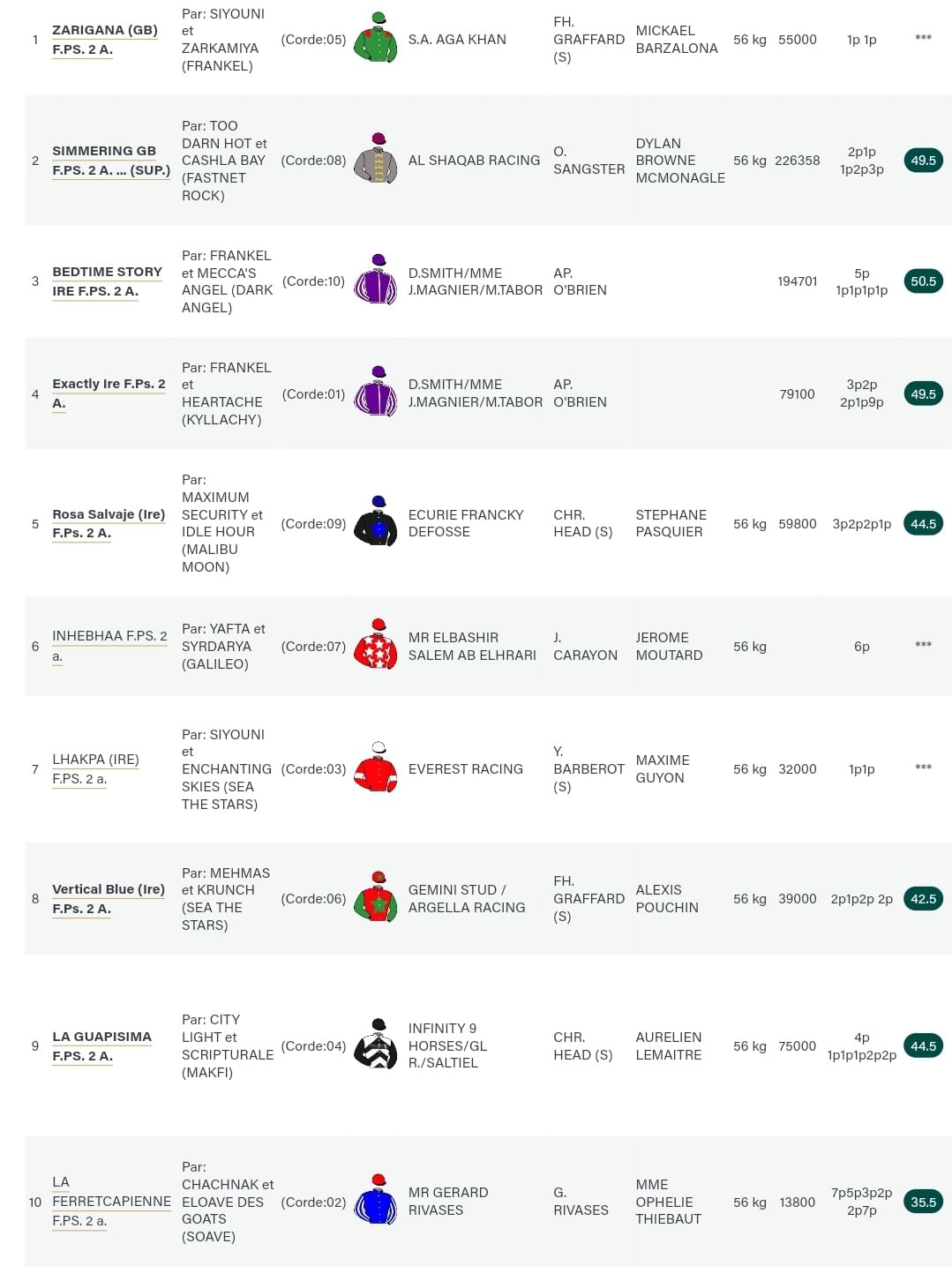Viewport: 952px width, 1281px height.
Task: Click the 42.5 rating badge for Vertical Blue
Action: click(923, 899)
